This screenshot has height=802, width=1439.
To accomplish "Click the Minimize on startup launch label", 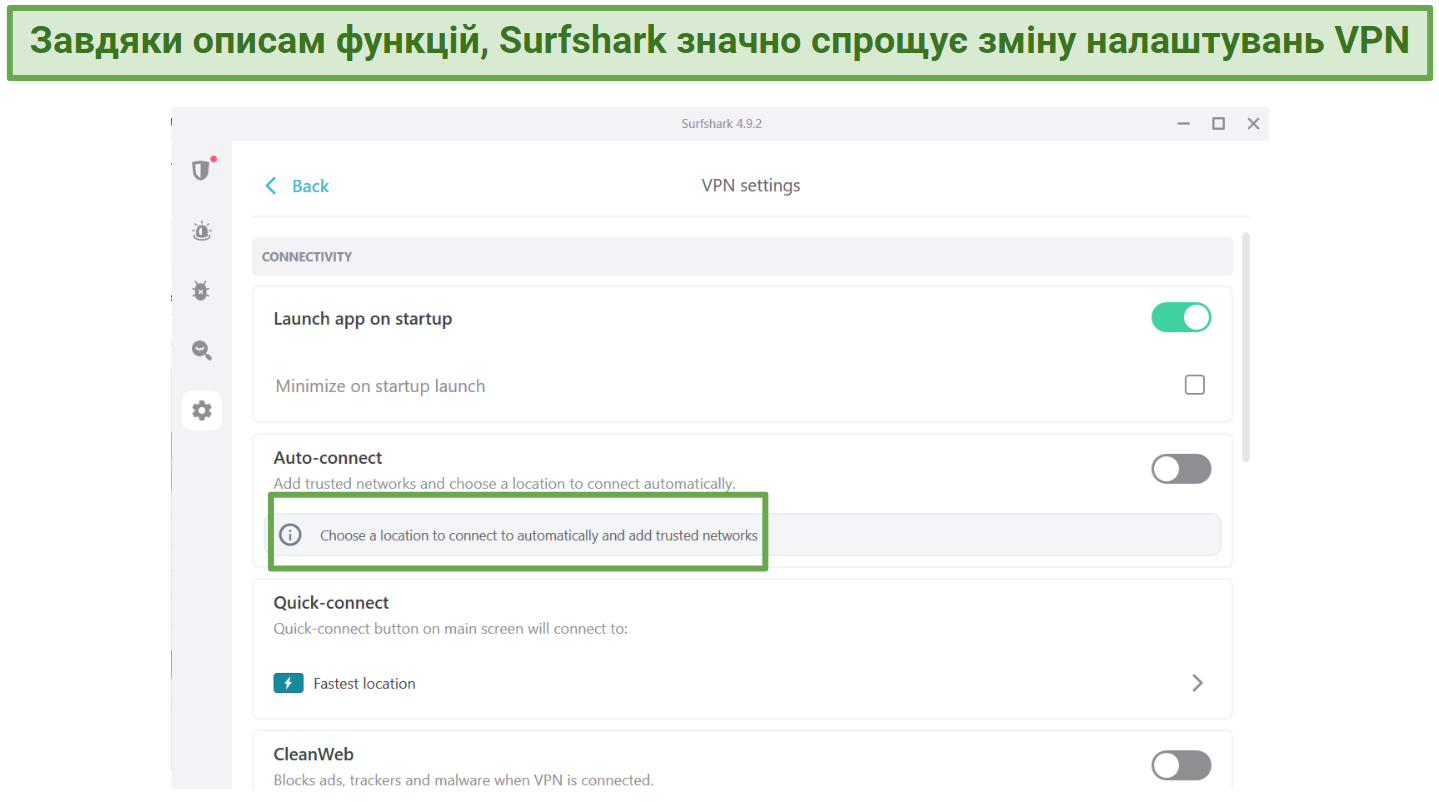I will 380,386.
